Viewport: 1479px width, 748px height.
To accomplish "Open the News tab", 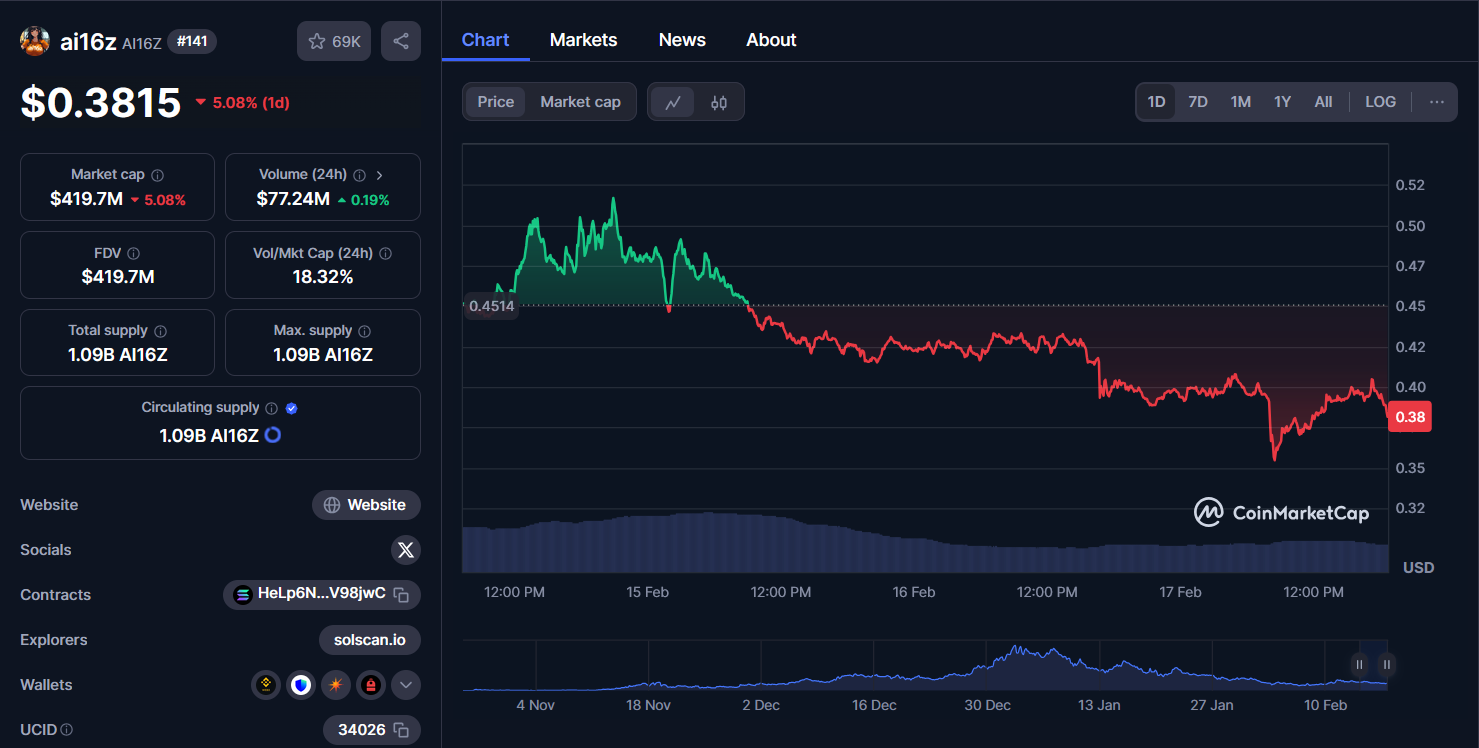I will (x=682, y=39).
